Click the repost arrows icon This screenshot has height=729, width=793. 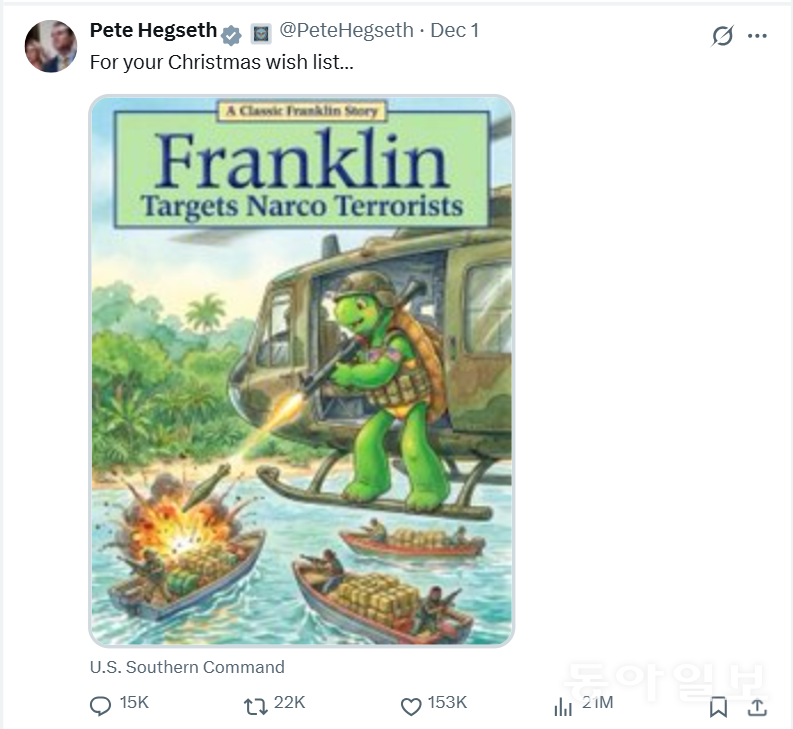tap(255, 706)
